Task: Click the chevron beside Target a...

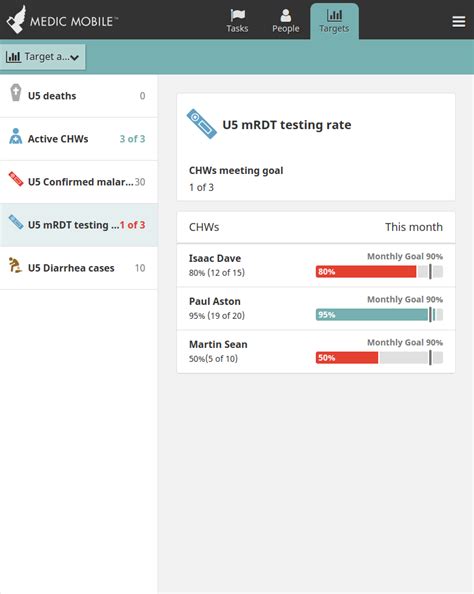Action: pos(74,58)
